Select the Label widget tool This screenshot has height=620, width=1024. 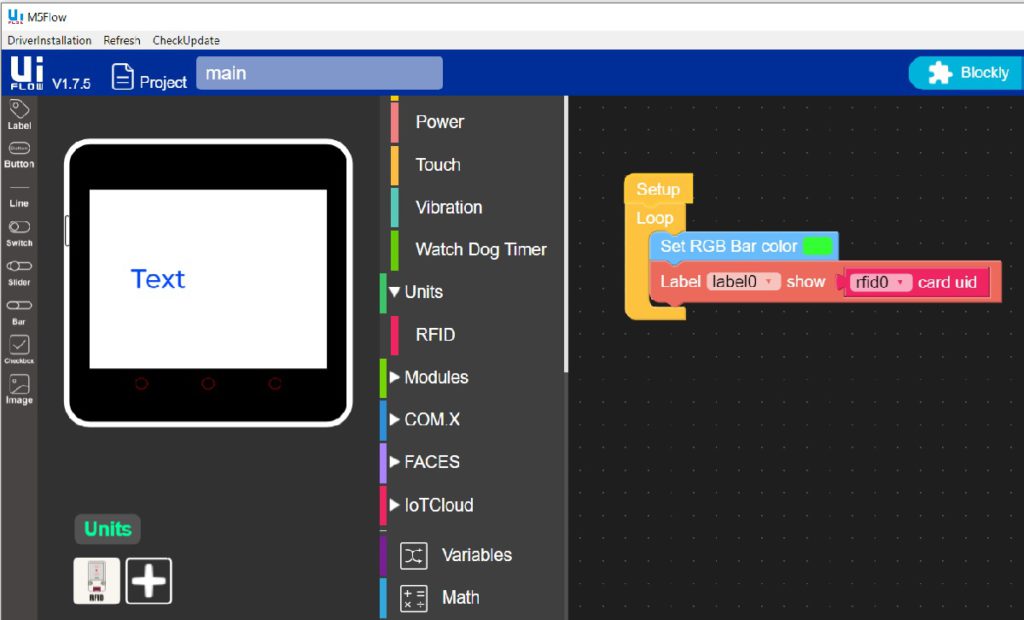(19, 115)
